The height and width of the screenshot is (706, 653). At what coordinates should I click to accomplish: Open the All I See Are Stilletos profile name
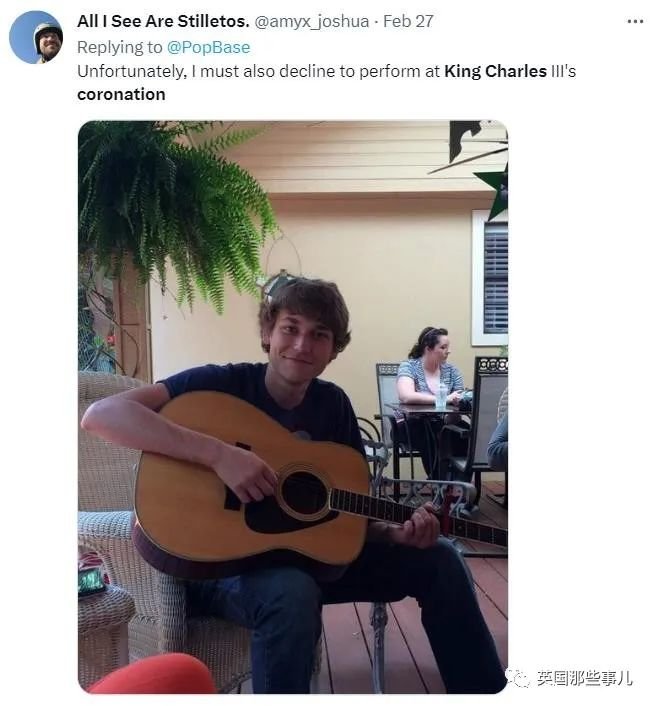tap(163, 21)
